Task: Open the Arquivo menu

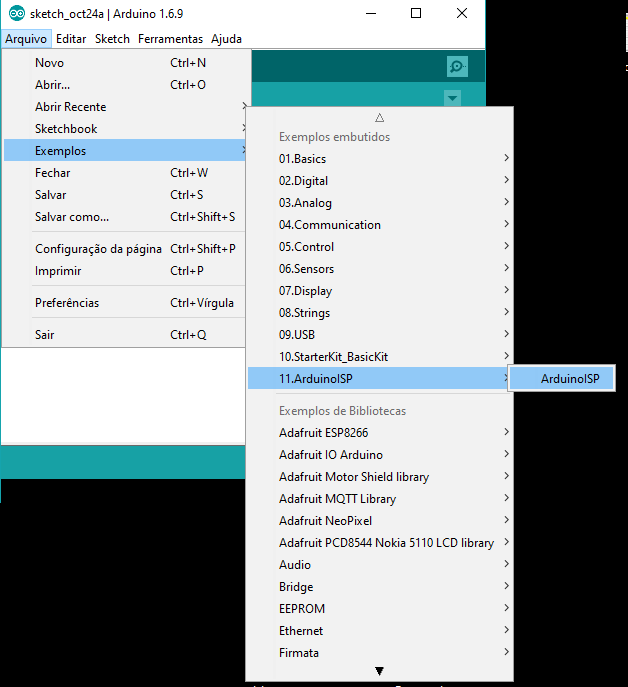Action: click(x=26, y=39)
